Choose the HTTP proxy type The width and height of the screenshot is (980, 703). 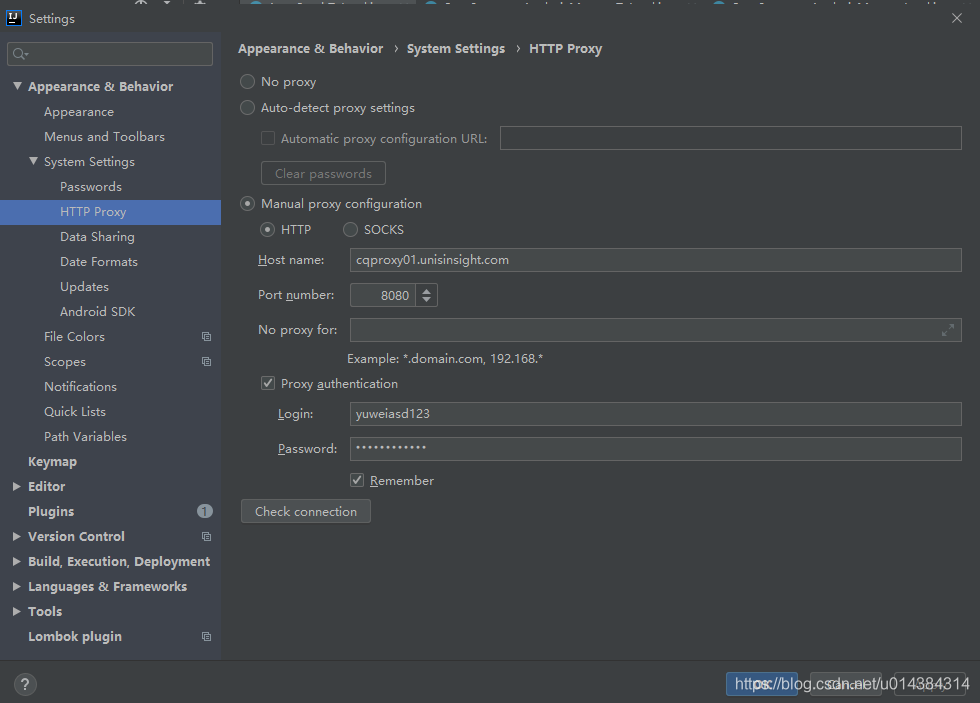tap(268, 230)
